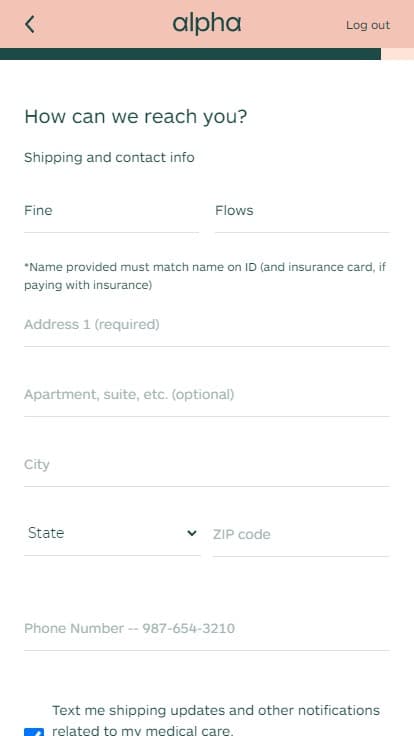Image resolution: width=414 pixels, height=736 pixels.
Task: Click the unfilled end of progress bar
Action: [397, 54]
